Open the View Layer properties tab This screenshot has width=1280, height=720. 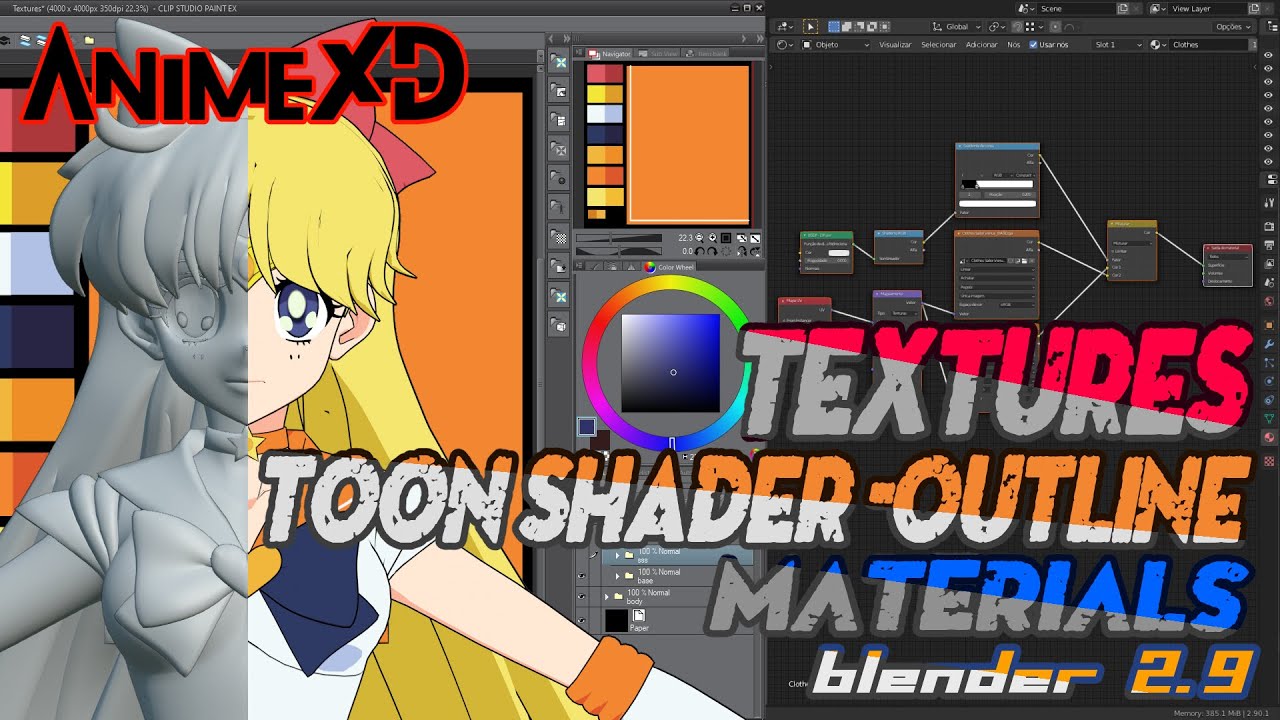(1268, 264)
